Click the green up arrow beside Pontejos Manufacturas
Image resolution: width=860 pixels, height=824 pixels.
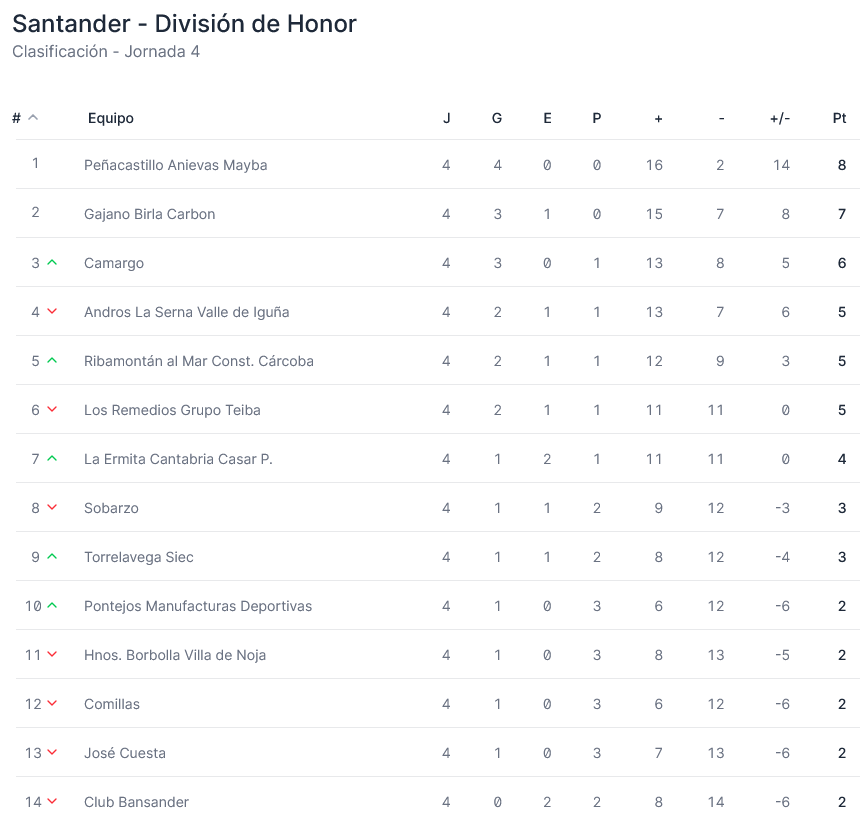pyautogui.click(x=52, y=606)
